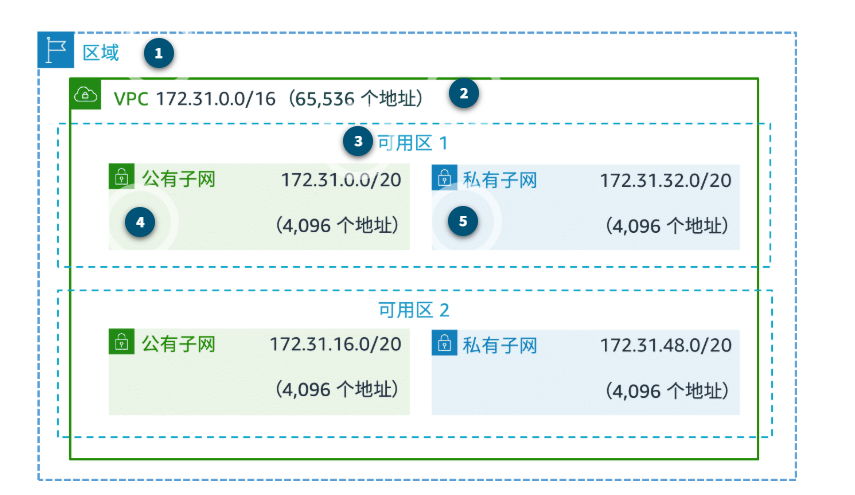Select callout marker number 1
Image resolution: width=855 pixels, height=495 pixels.
[159, 53]
